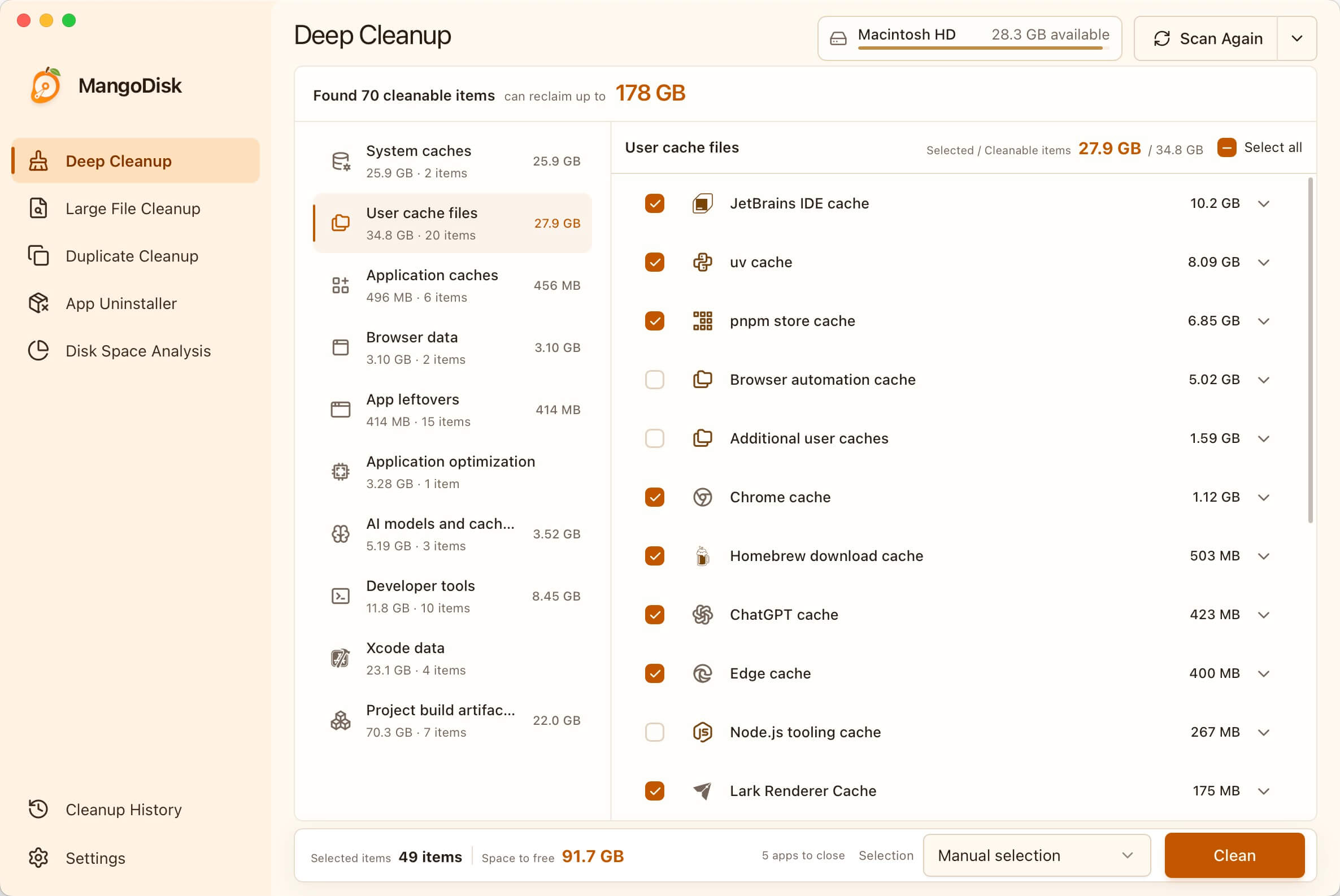Check the Additional user caches checkbox
This screenshot has height=896, width=1340.
tap(655, 439)
